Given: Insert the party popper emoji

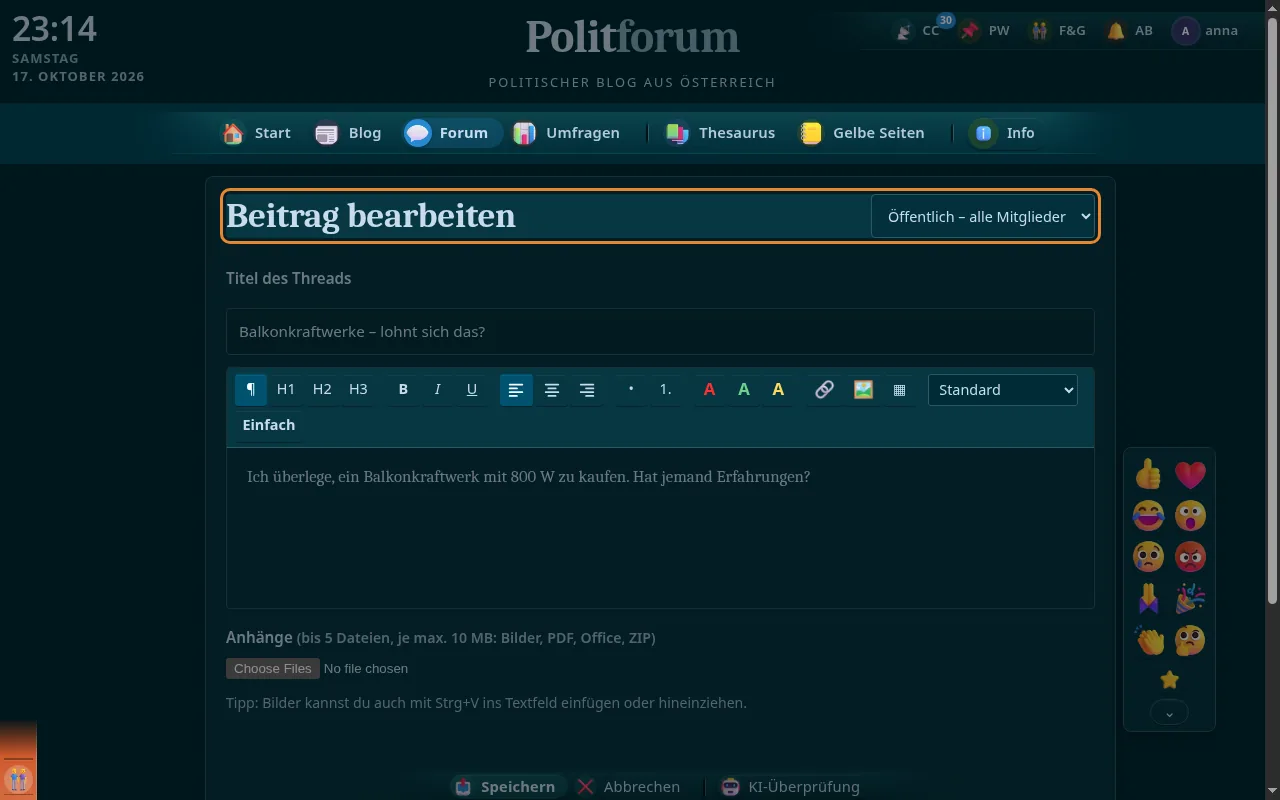Looking at the screenshot, I should tap(1190, 599).
